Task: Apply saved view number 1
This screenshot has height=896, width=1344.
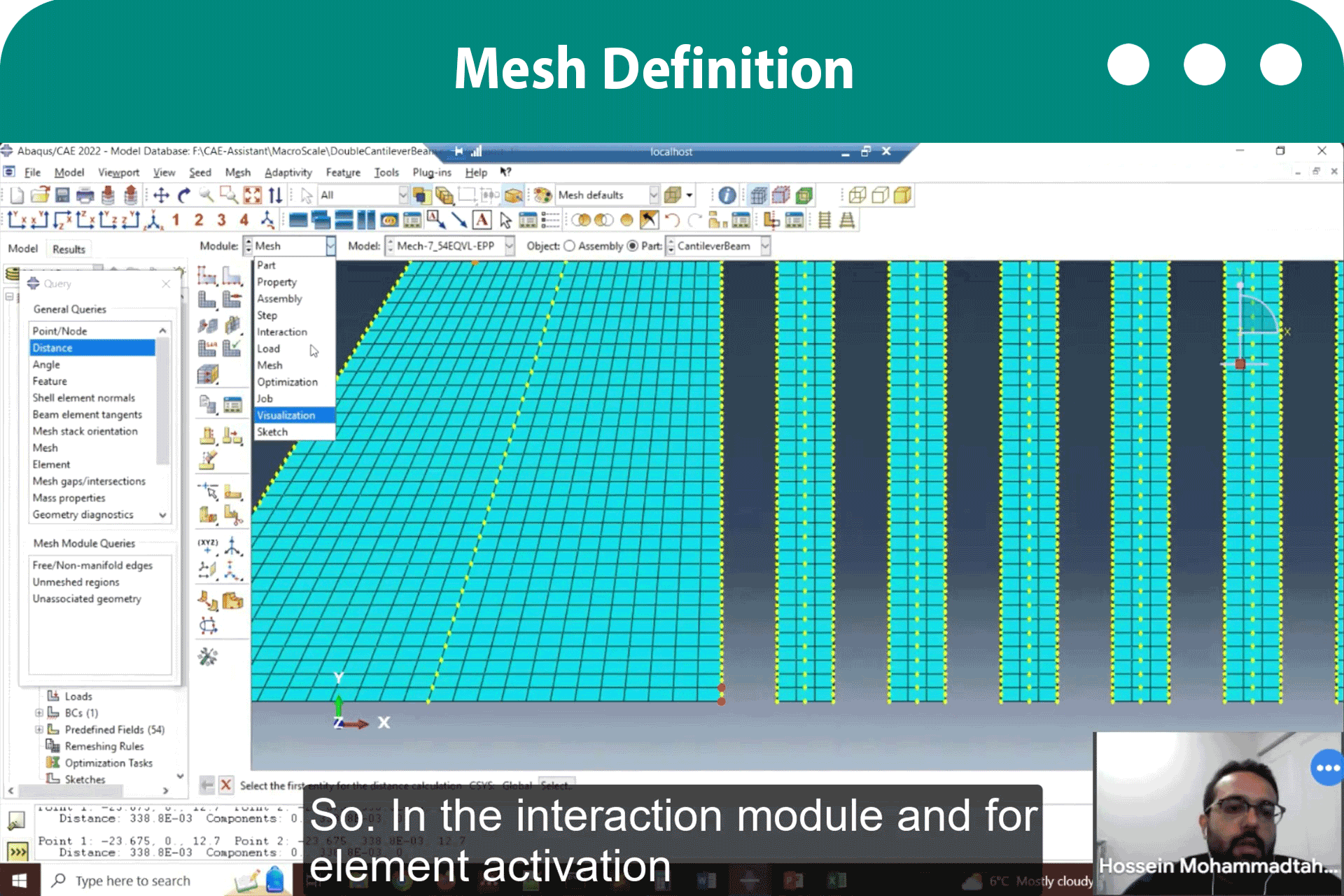Action: [x=176, y=220]
